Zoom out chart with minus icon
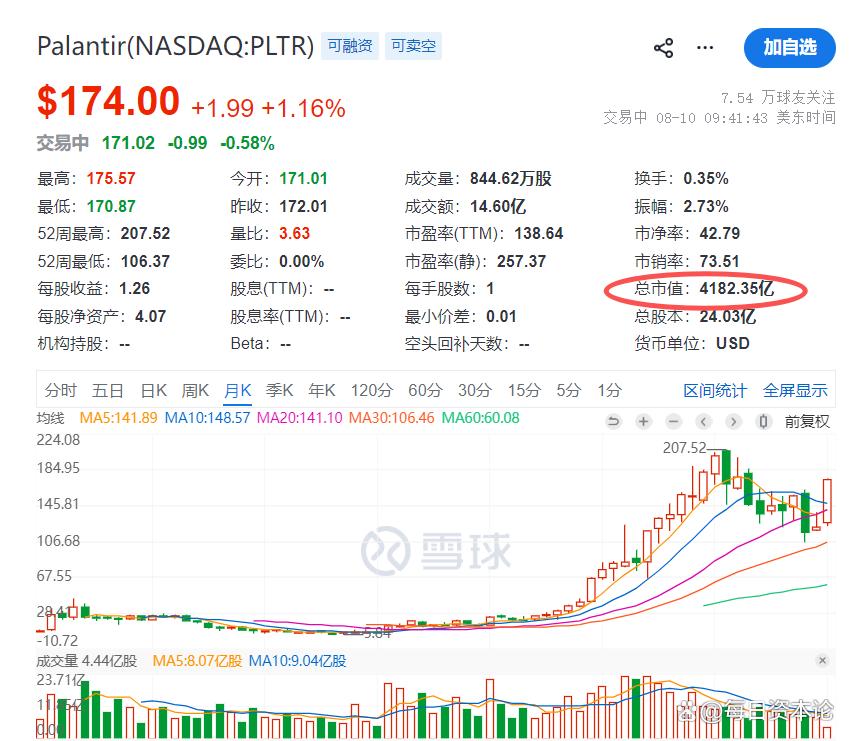 (x=674, y=421)
